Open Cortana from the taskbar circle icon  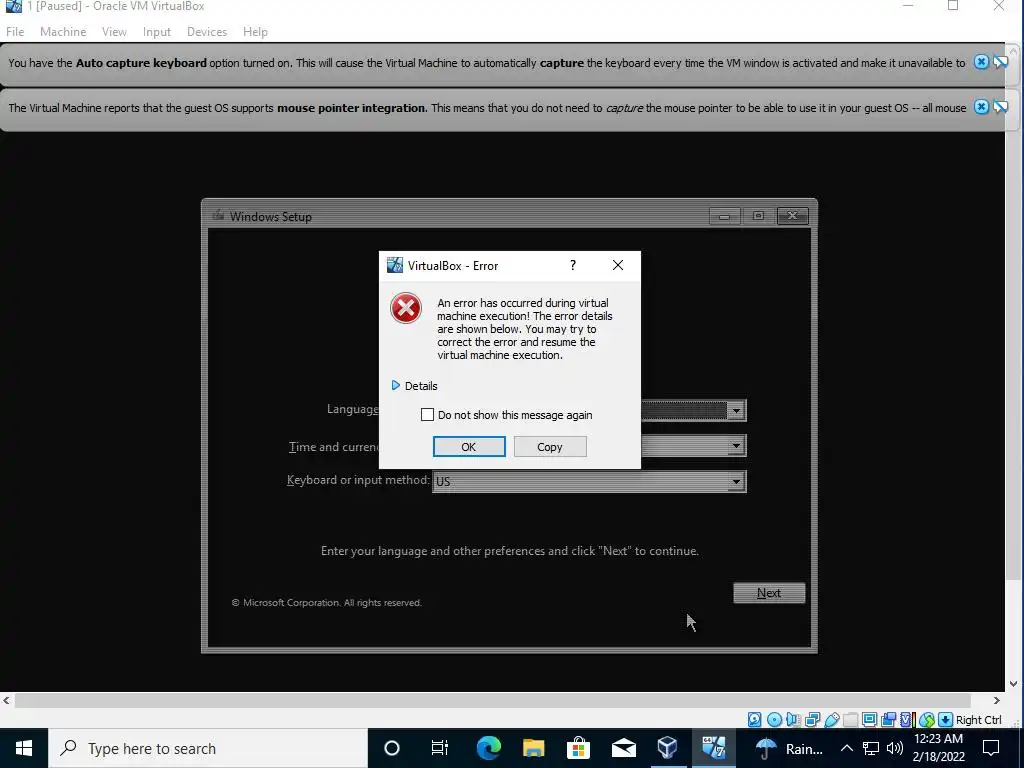[392, 748]
